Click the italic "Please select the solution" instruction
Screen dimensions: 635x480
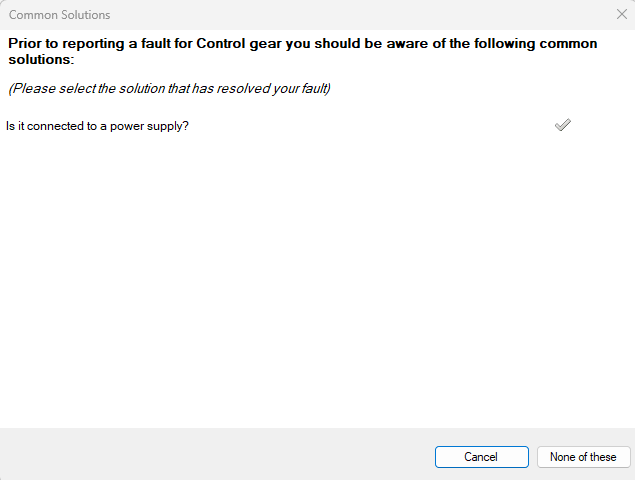click(x=170, y=88)
